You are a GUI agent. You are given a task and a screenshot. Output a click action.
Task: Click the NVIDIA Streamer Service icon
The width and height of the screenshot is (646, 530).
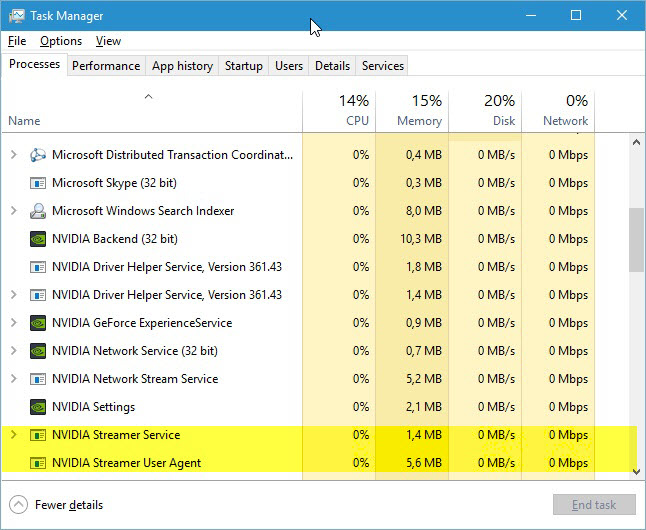38,435
